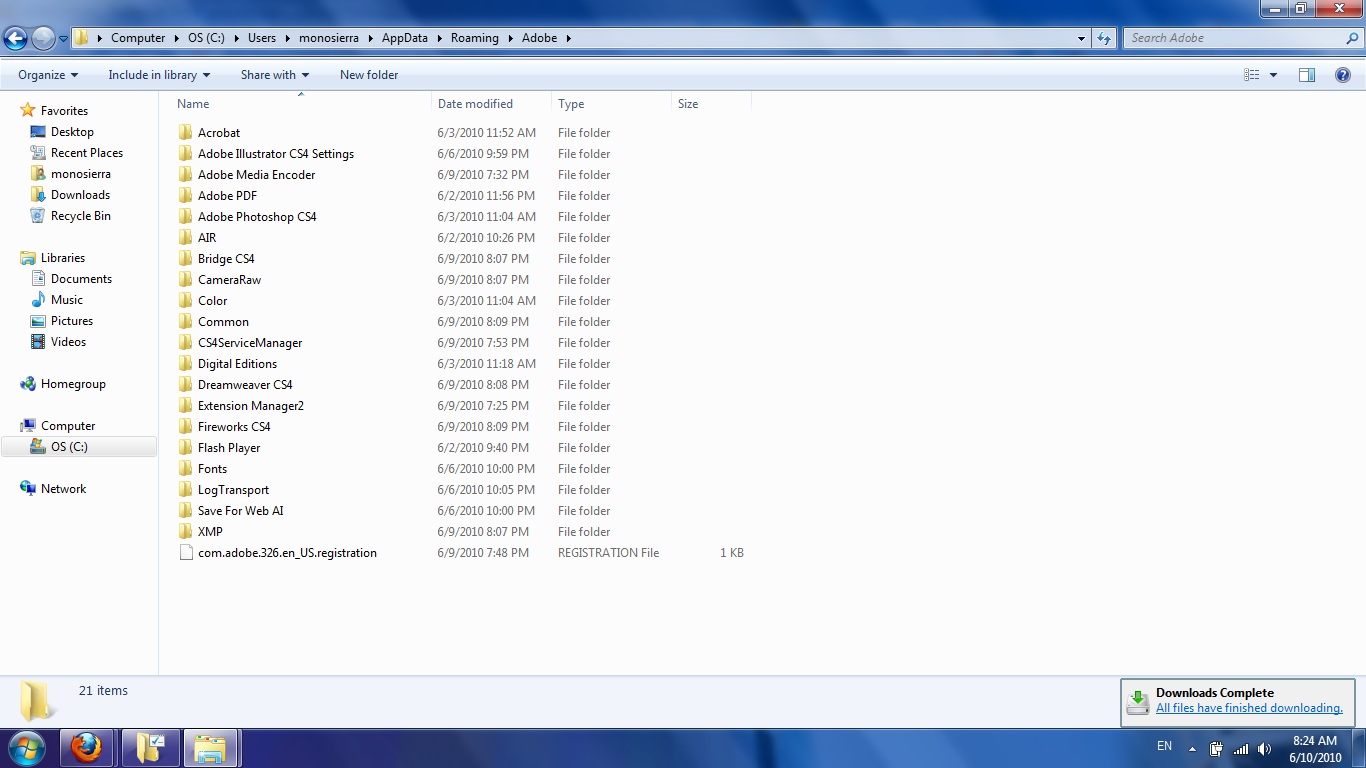Sort by the Type column header
The image size is (1366, 768).
click(x=611, y=104)
